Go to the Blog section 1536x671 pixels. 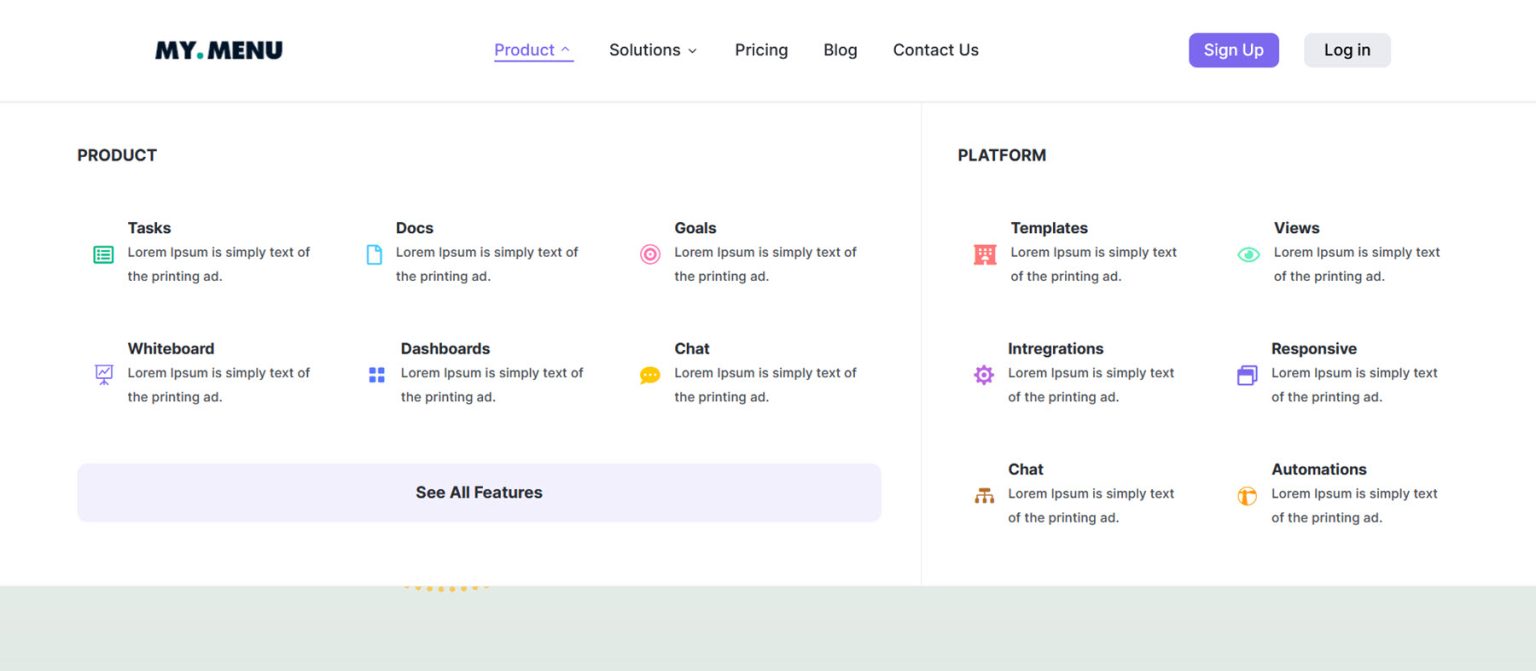tap(840, 49)
